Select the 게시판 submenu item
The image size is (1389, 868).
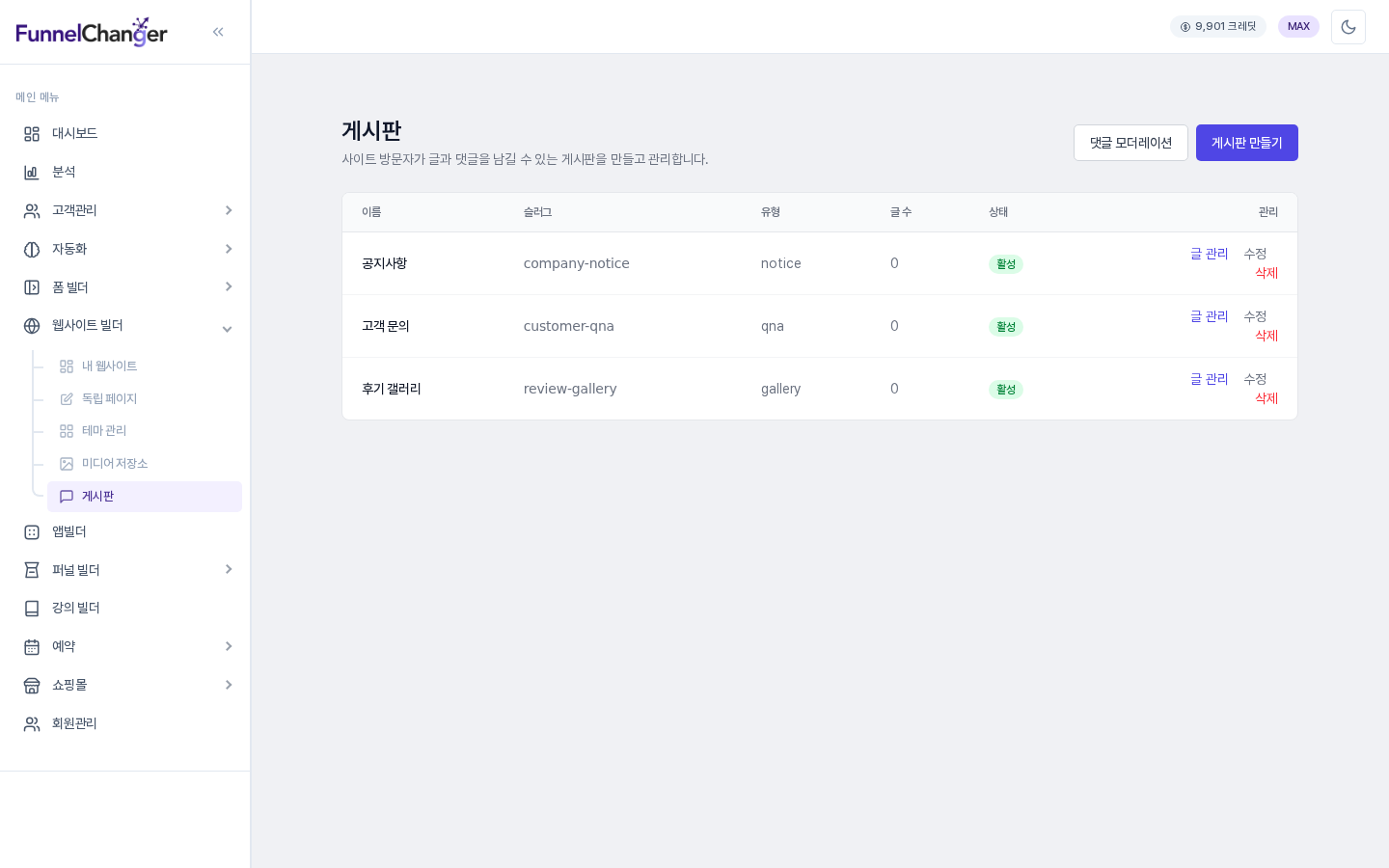click(145, 497)
